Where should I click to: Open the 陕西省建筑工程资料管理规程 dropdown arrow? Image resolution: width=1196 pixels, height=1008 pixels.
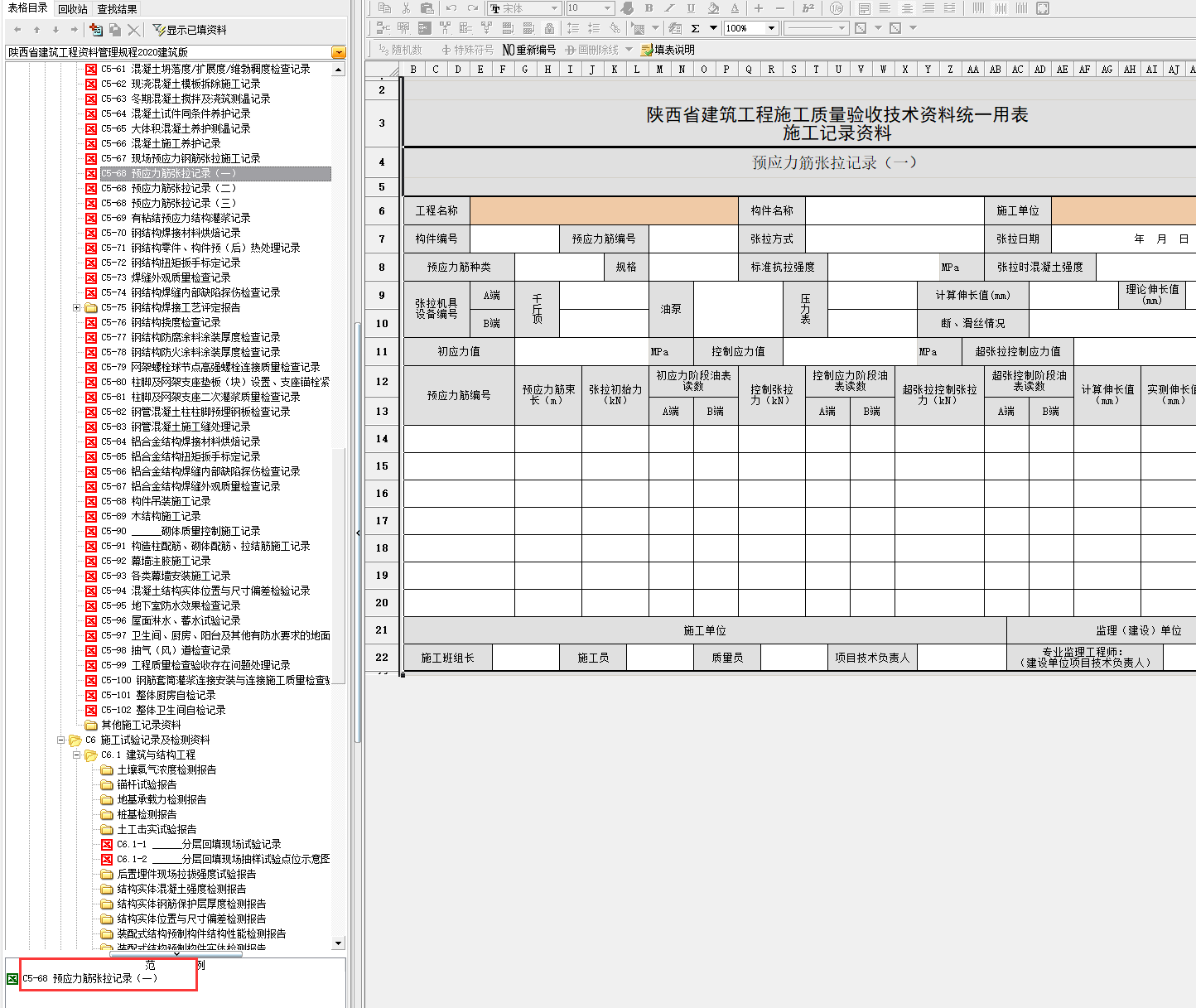point(338,52)
